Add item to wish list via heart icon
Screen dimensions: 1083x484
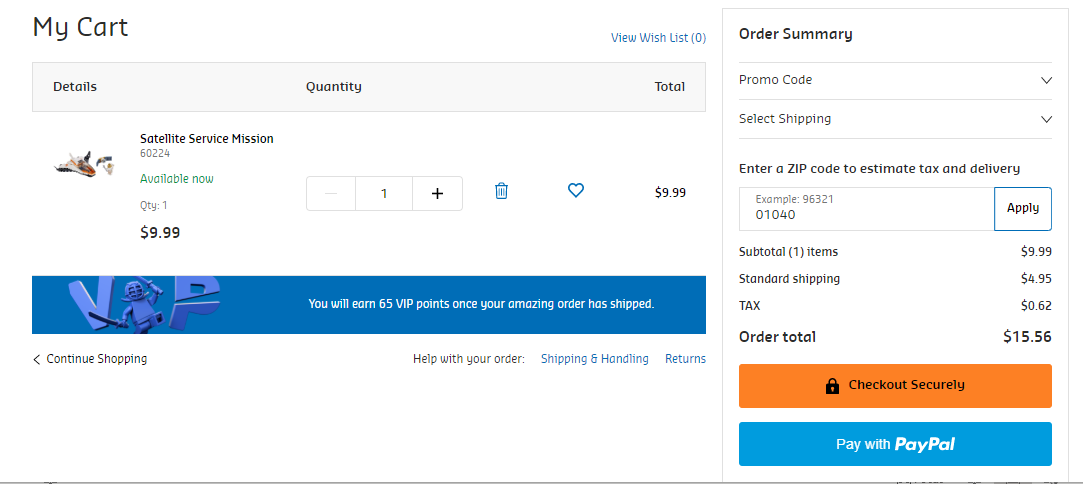(x=575, y=190)
